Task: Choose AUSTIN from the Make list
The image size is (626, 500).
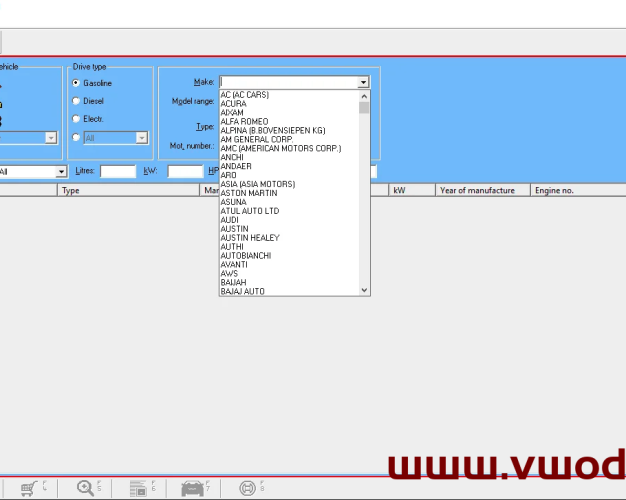Action: 289,229
